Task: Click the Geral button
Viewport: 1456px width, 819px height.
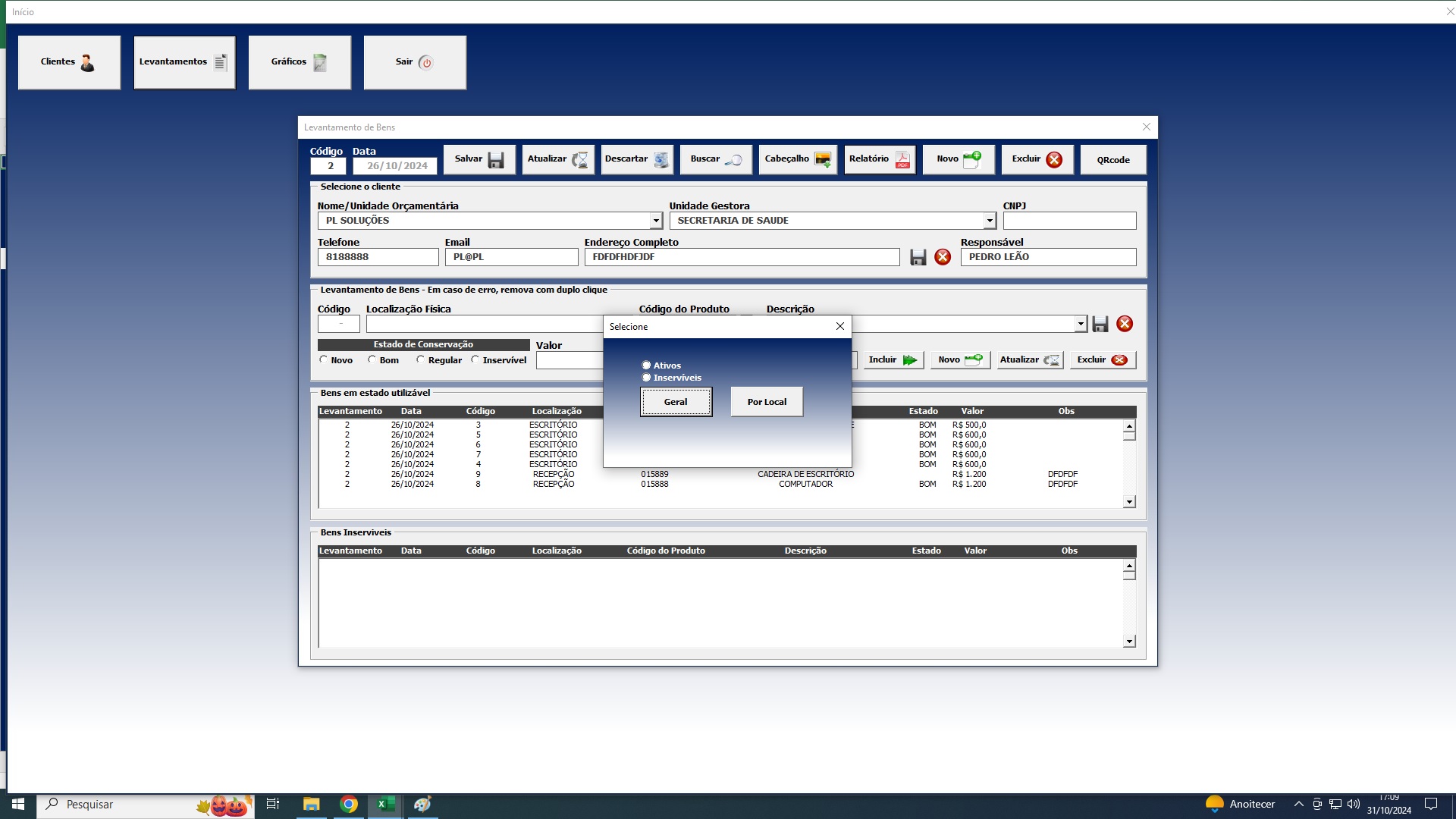Action: (676, 402)
